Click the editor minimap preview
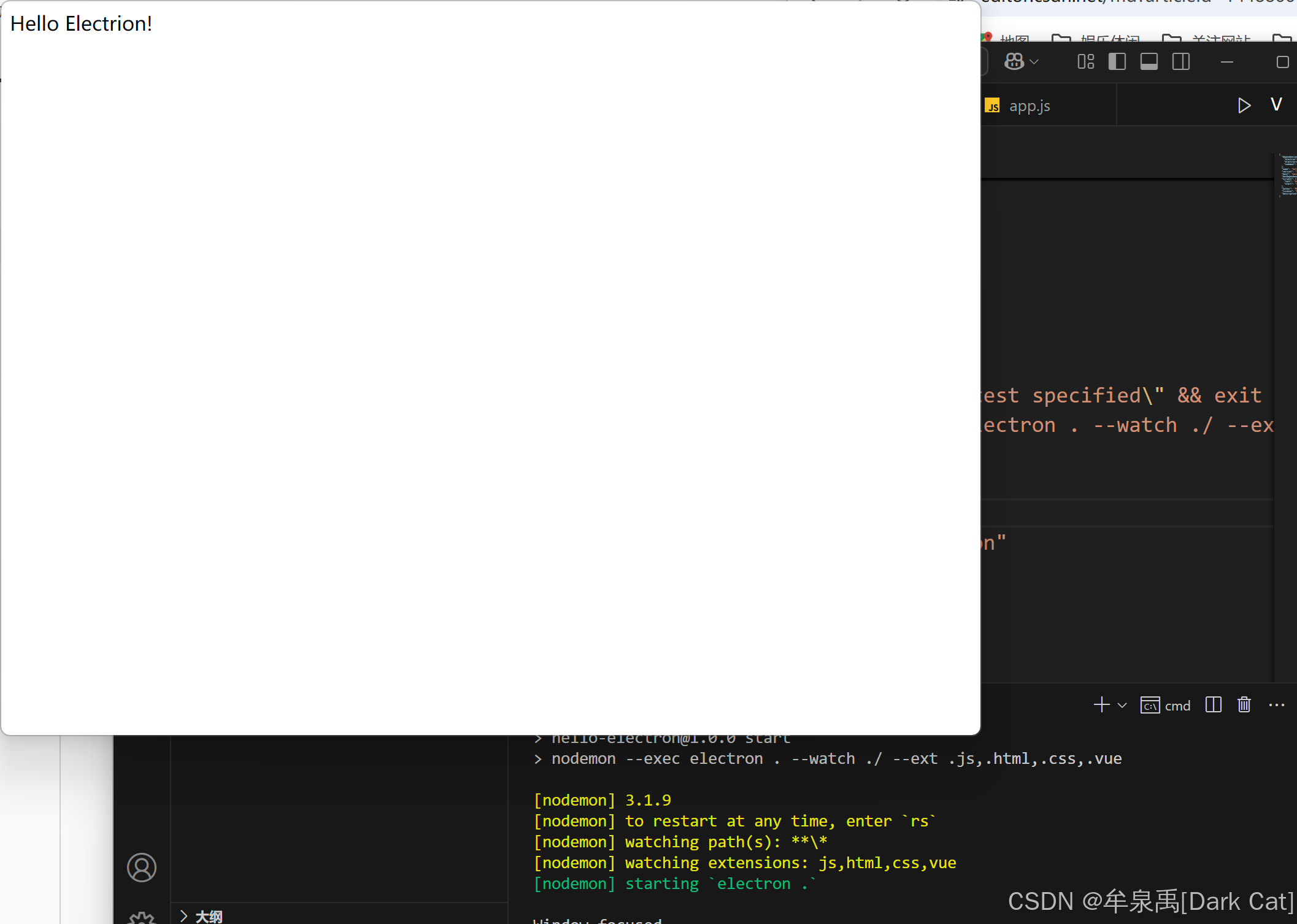Viewport: 1297px width, 924px height. [1287, 176]
